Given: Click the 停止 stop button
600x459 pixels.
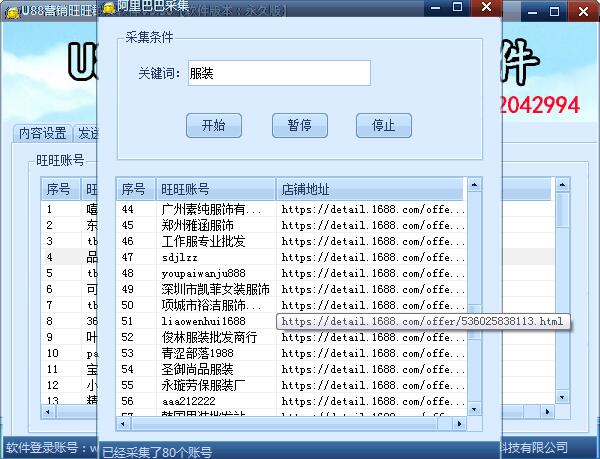Looking at the screenshot, I should pos(384,125).
